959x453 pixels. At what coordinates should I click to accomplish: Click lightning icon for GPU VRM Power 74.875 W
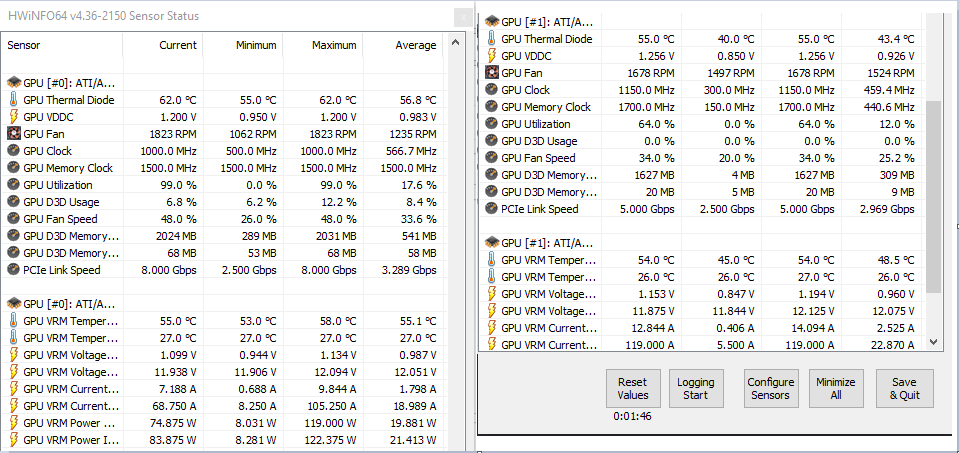13,423
